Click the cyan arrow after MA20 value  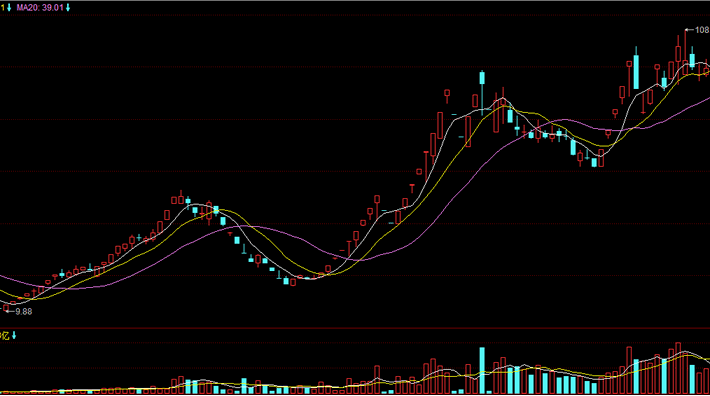[68, 8]
